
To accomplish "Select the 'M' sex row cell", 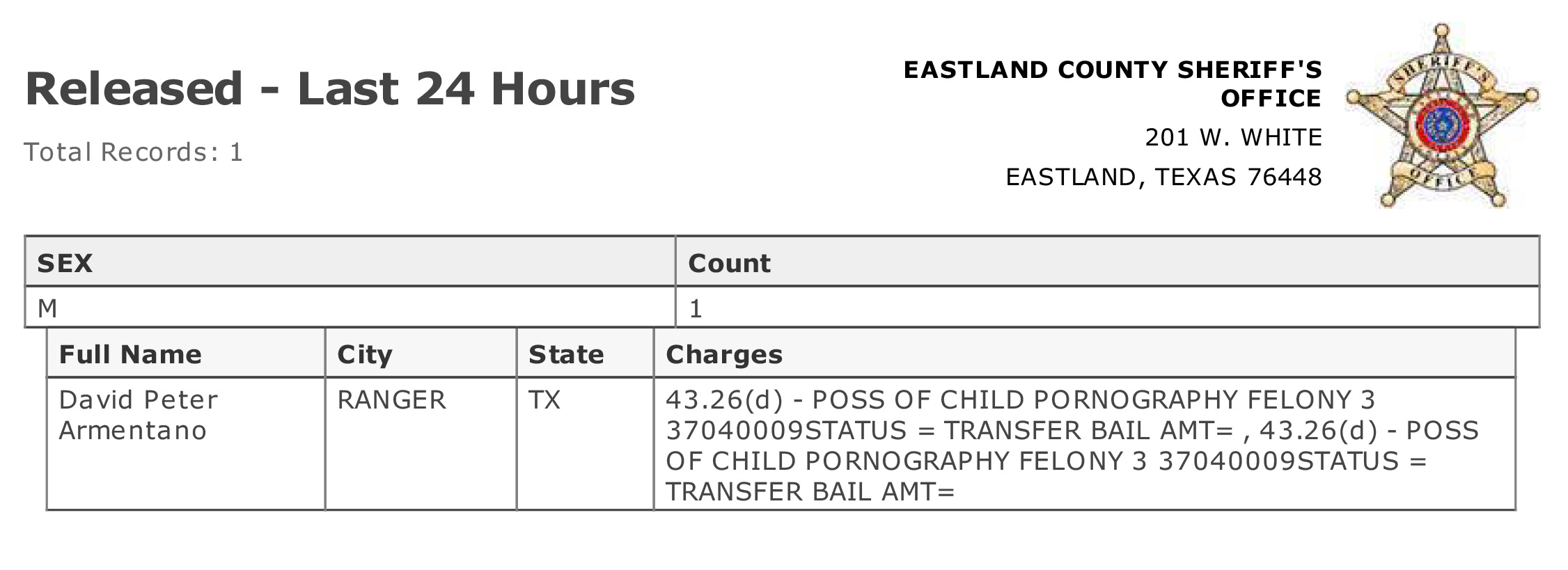I will tap(350, 308).
